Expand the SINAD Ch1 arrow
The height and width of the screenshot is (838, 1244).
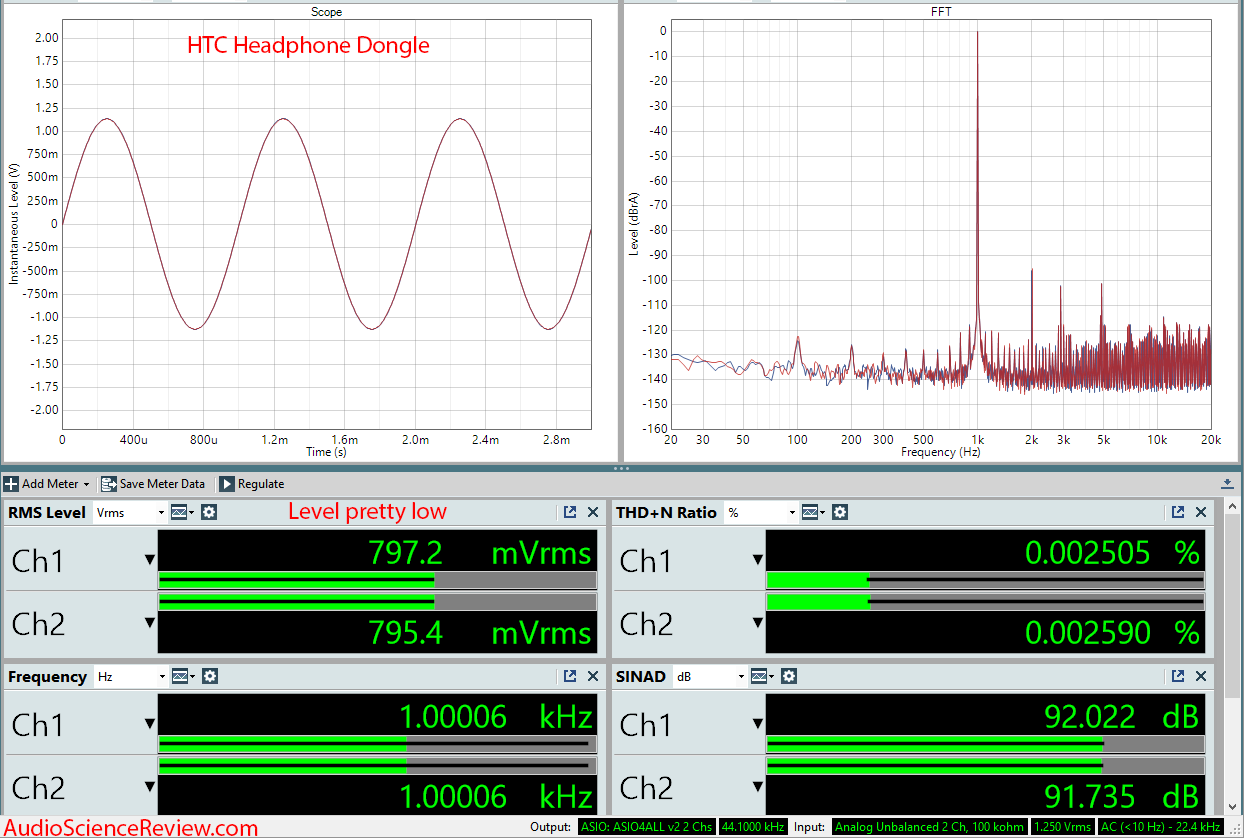click(x=757, y=724)
